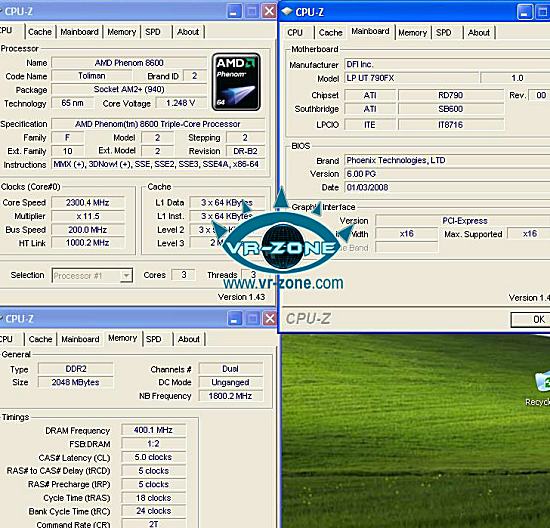Select About tab in right CPU-Z window

[479, 33]
